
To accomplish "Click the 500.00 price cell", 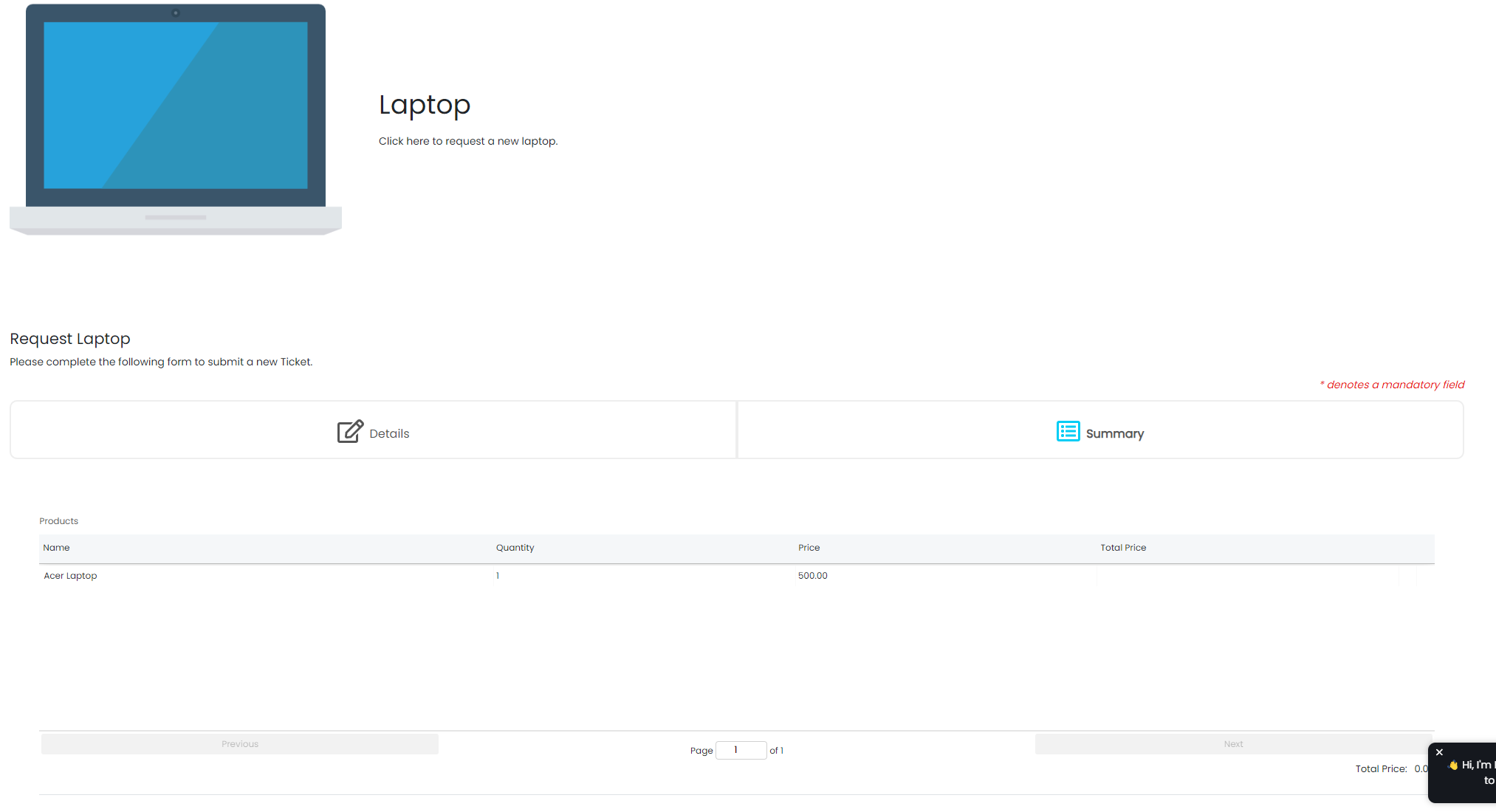I will (x=812, y=576).
